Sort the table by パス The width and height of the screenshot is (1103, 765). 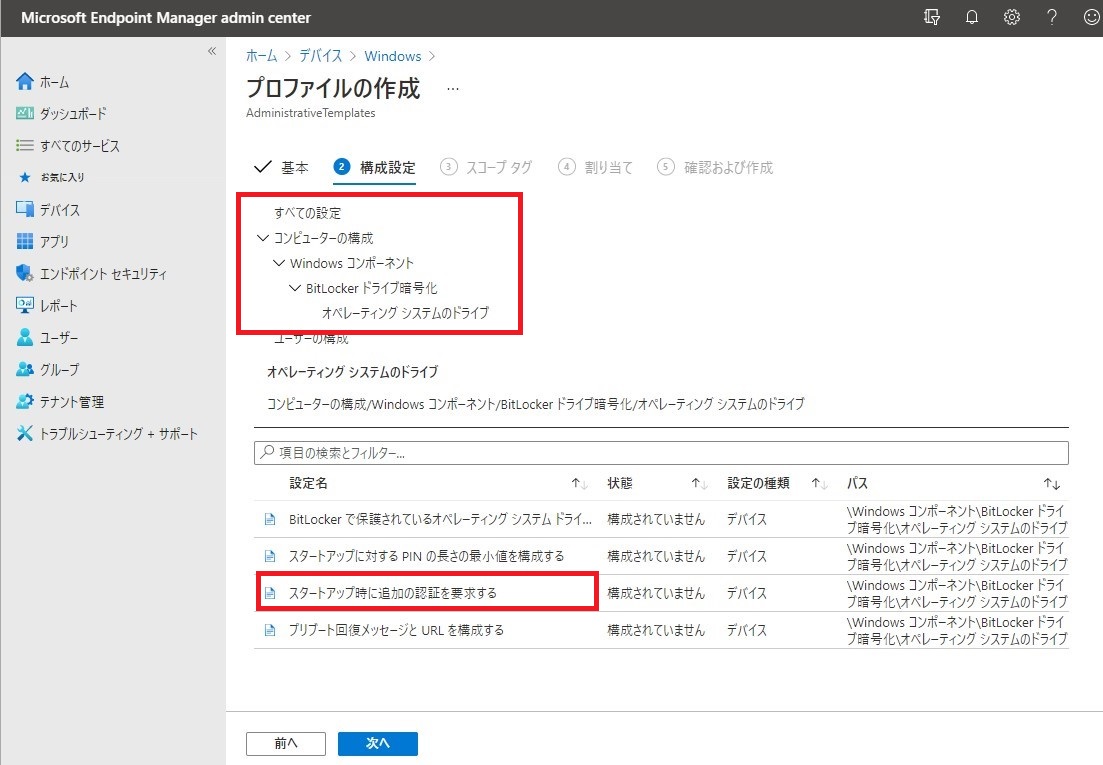1052,484
